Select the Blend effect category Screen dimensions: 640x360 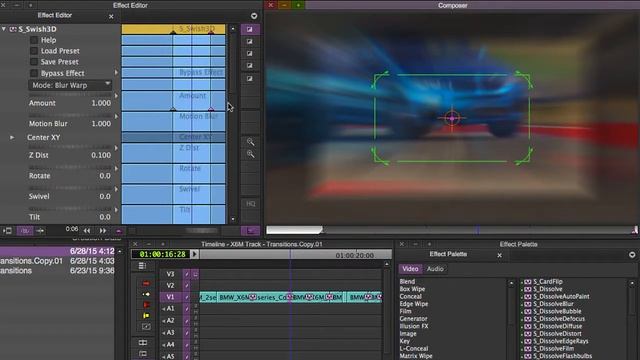(407, 282)
